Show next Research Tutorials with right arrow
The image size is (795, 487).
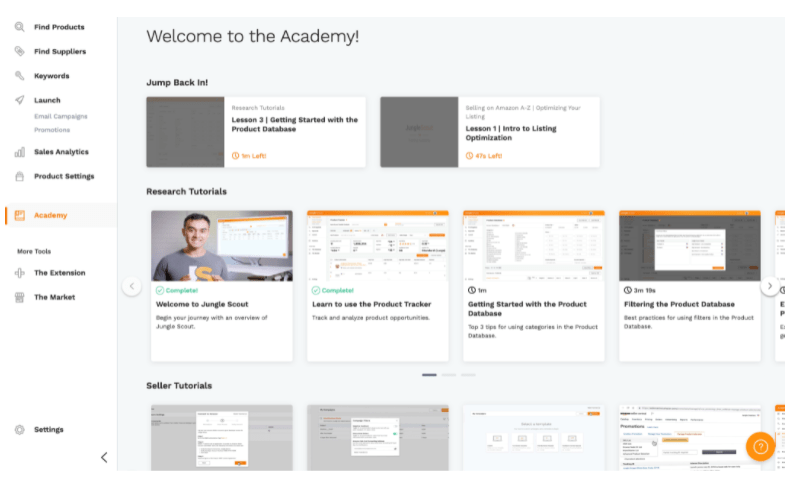pos(770,286)
